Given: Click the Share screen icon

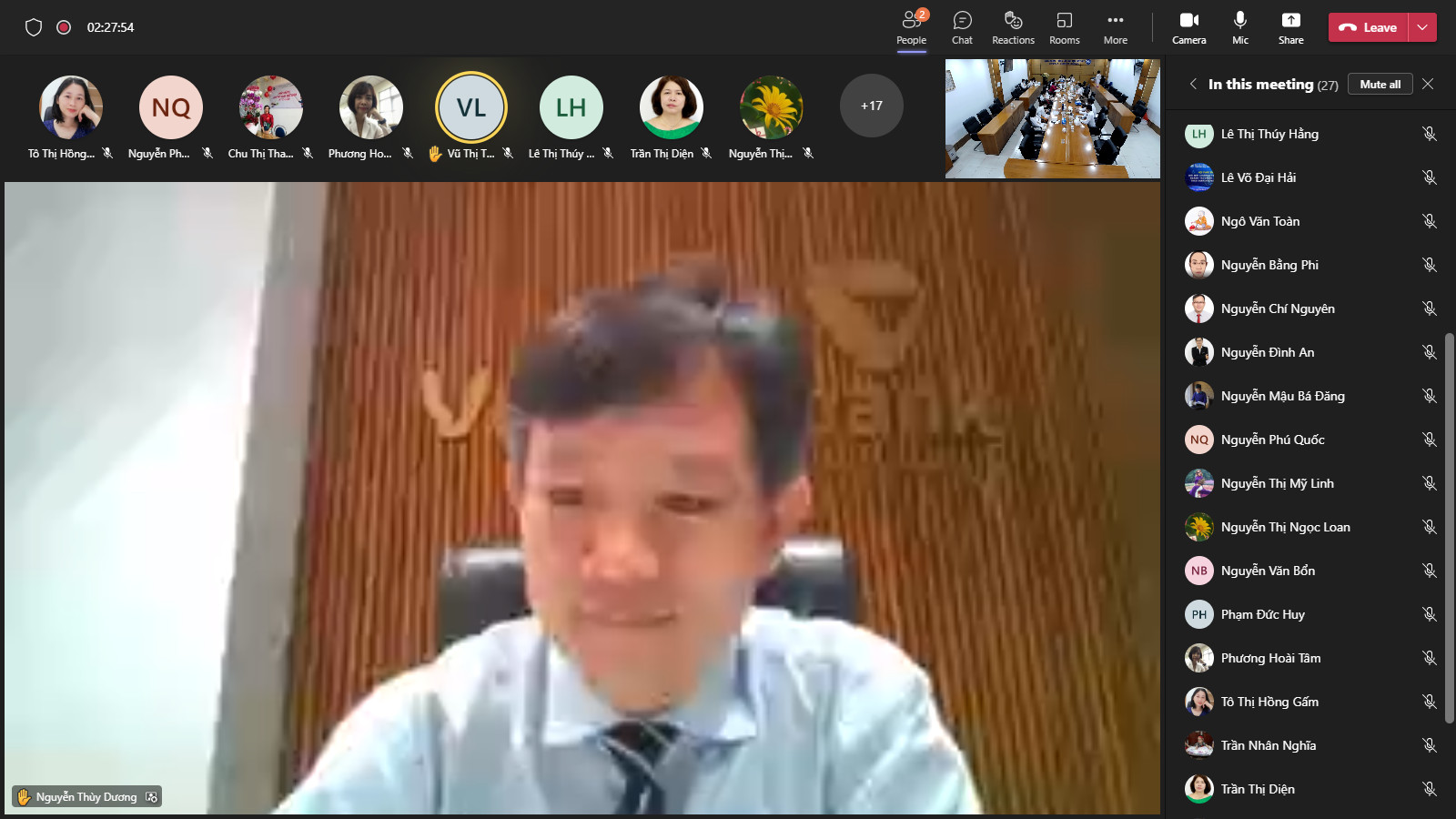Looking at the screenshot, I should click(1290, 21).
